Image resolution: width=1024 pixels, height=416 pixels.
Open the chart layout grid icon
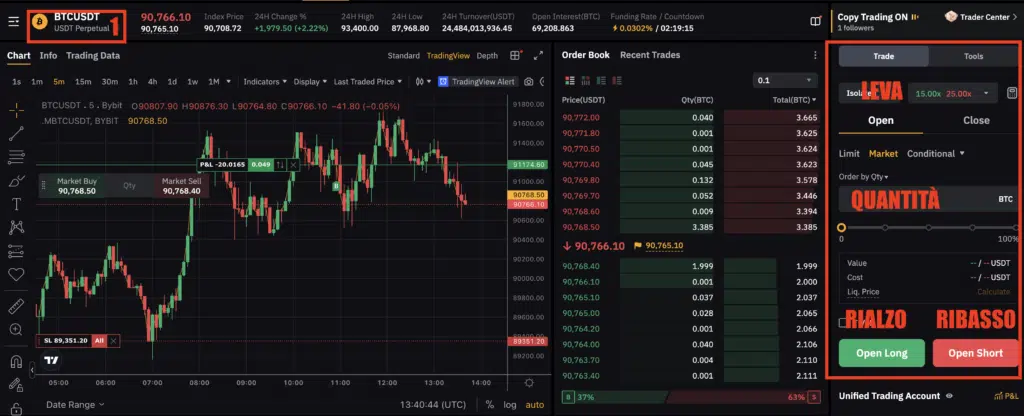coord(516,56)
